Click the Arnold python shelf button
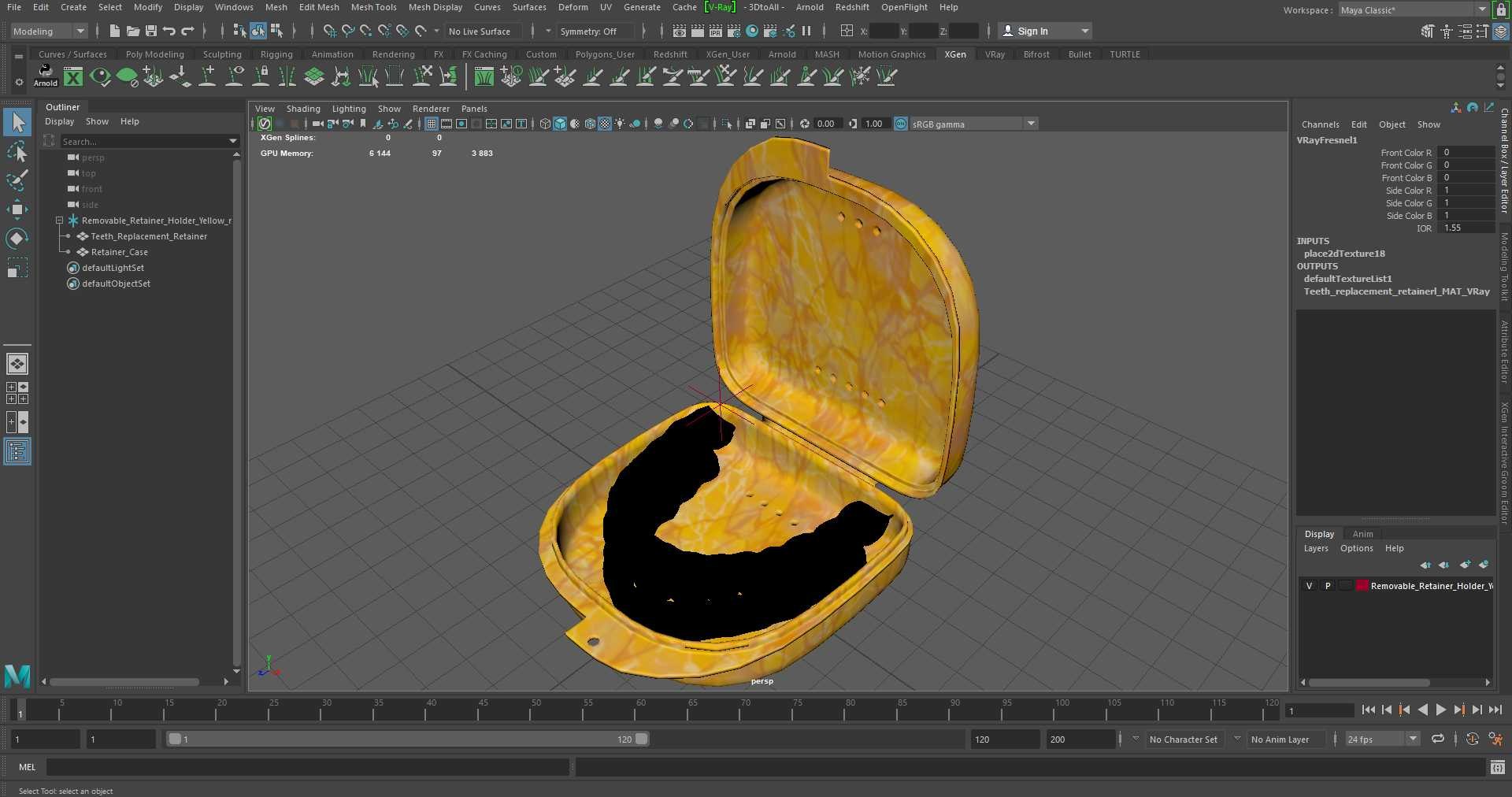 click(46, 76)
